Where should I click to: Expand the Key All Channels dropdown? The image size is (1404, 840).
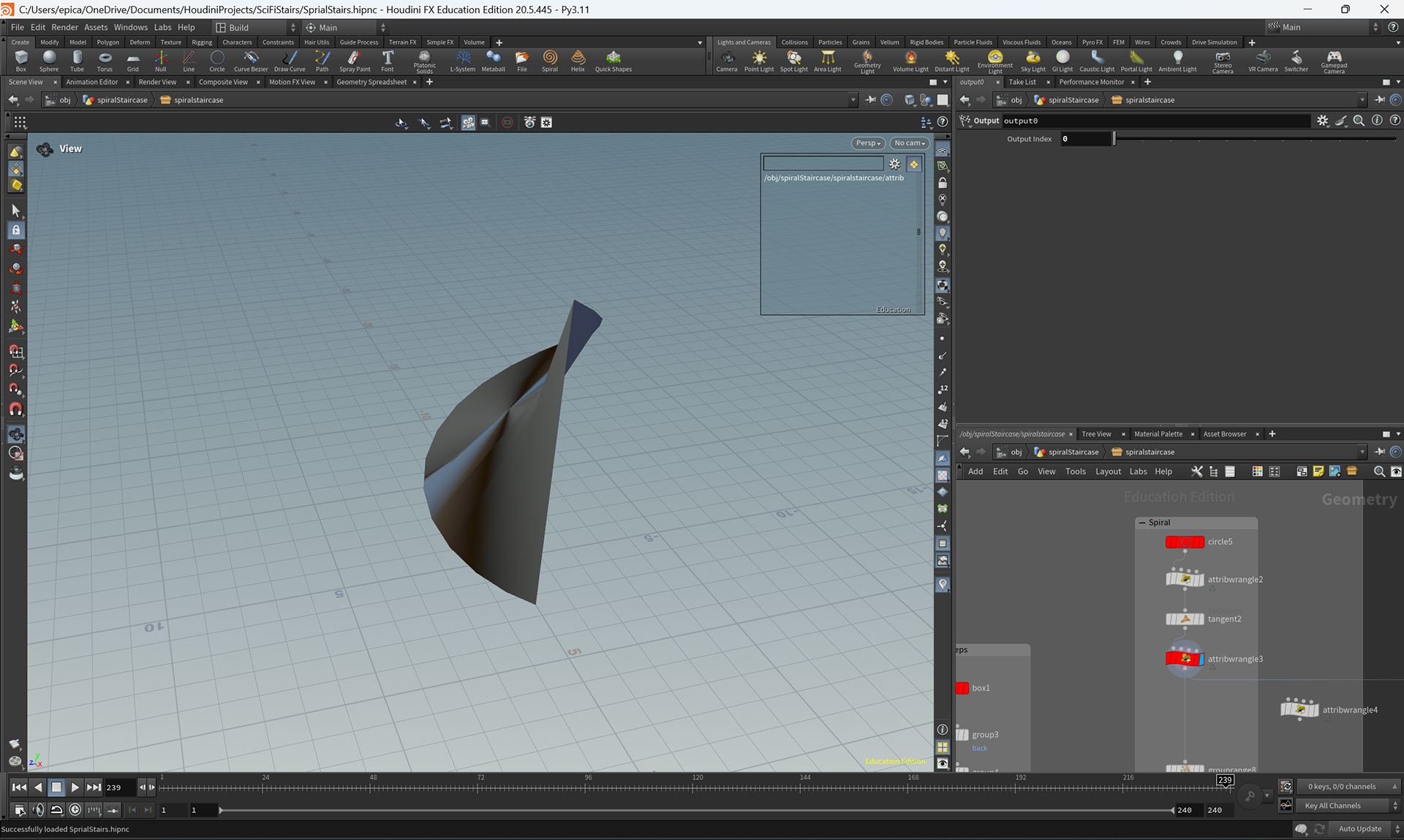1349,806
